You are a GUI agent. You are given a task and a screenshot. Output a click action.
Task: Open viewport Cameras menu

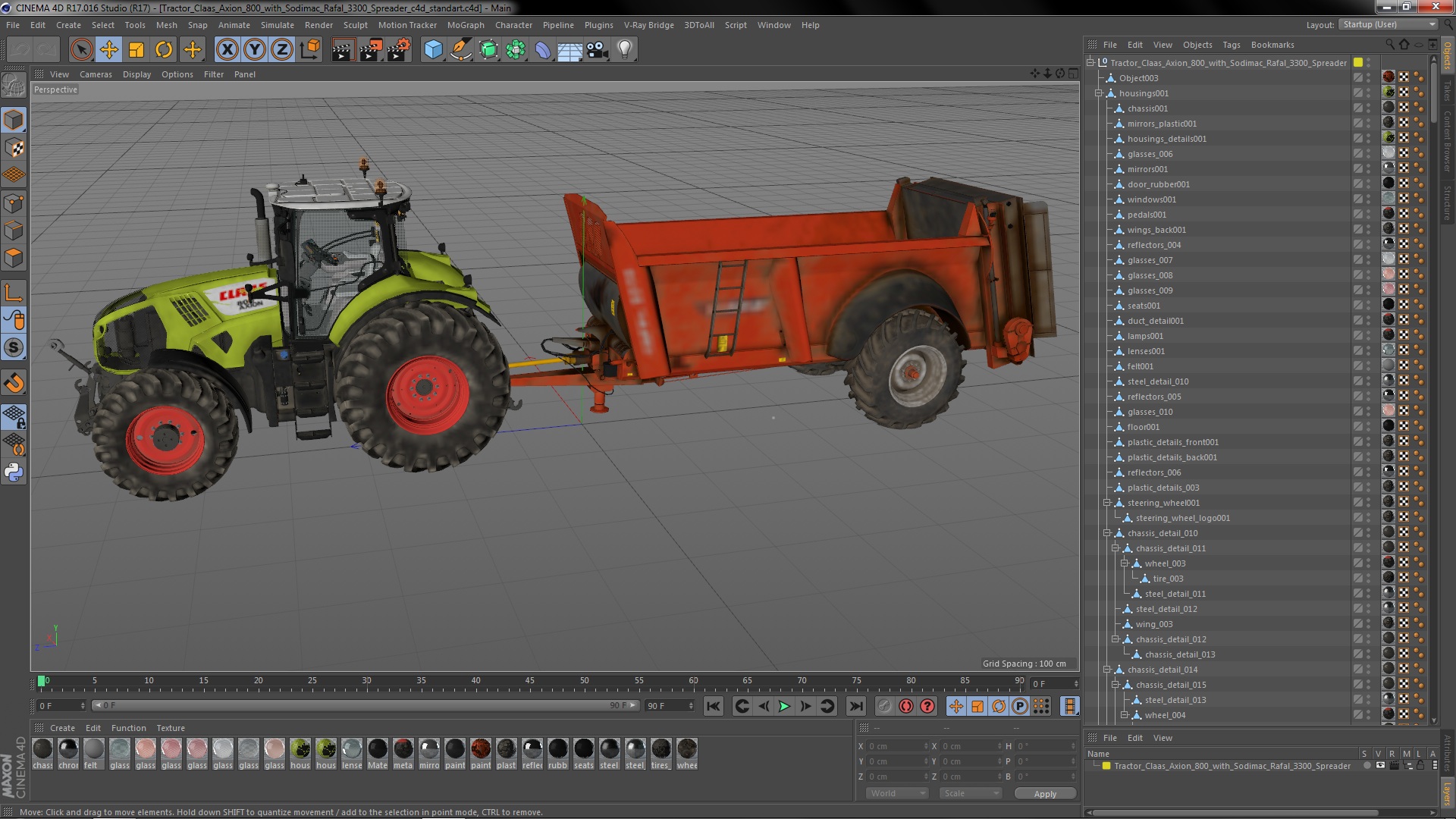pos(96,74)
